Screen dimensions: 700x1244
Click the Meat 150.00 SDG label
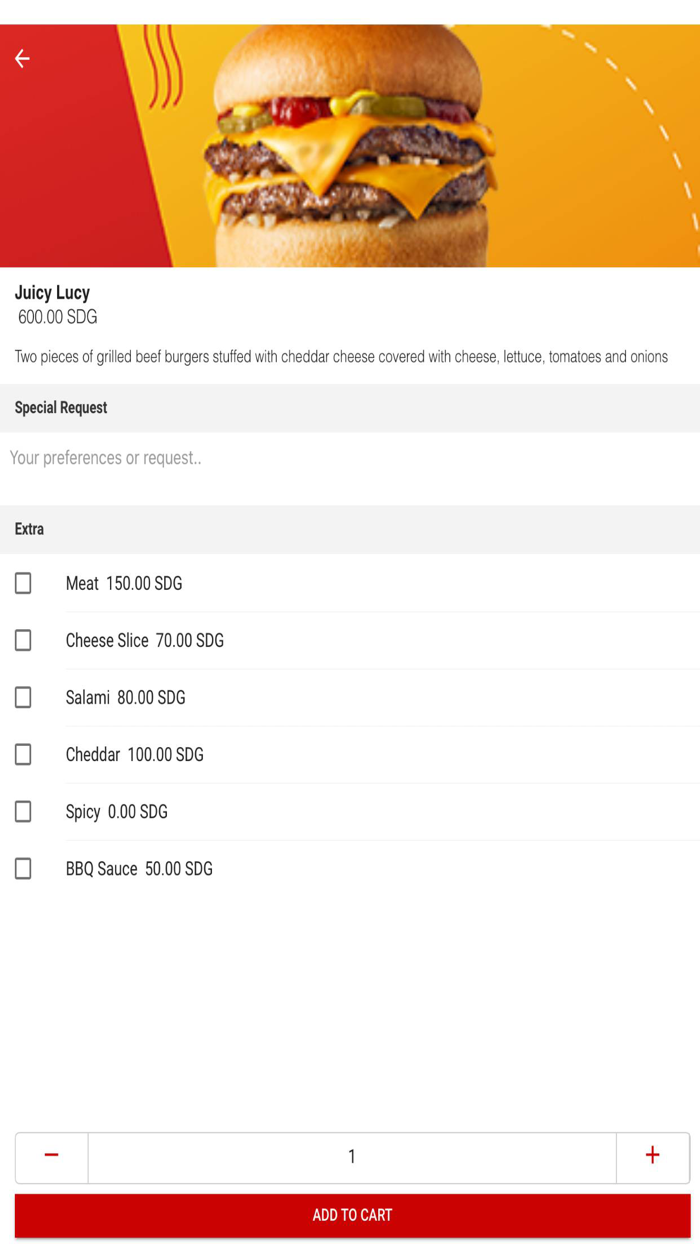124,584
